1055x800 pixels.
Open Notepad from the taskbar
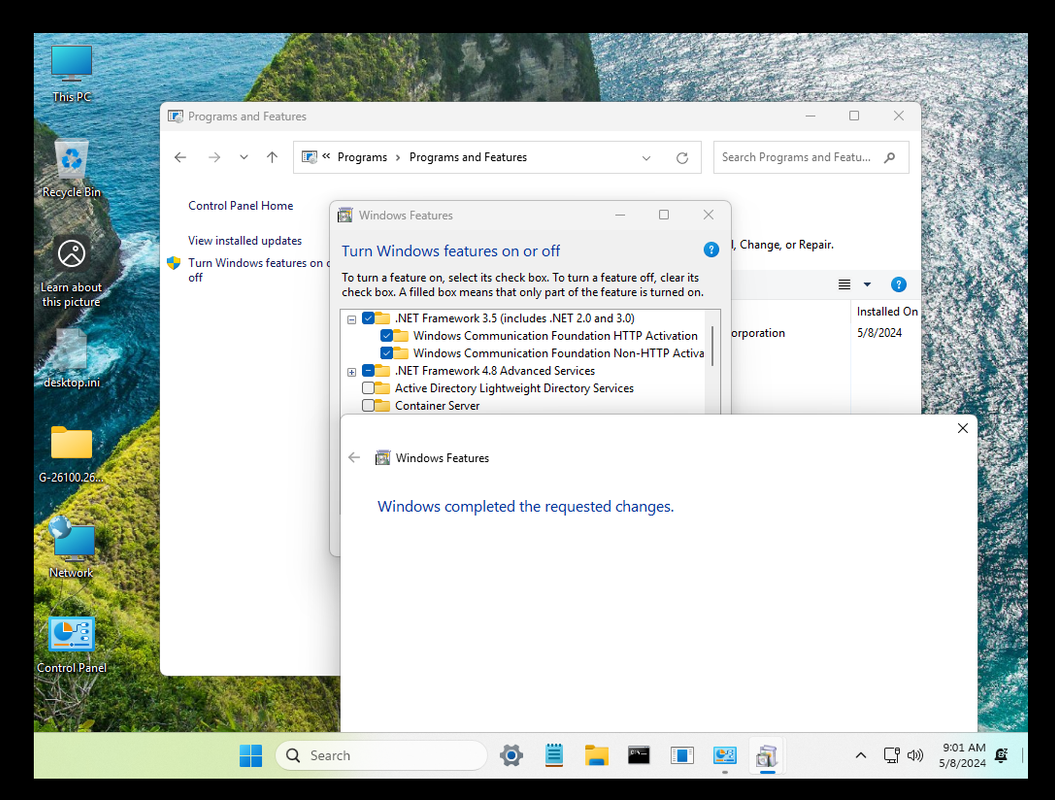point(554,756)
